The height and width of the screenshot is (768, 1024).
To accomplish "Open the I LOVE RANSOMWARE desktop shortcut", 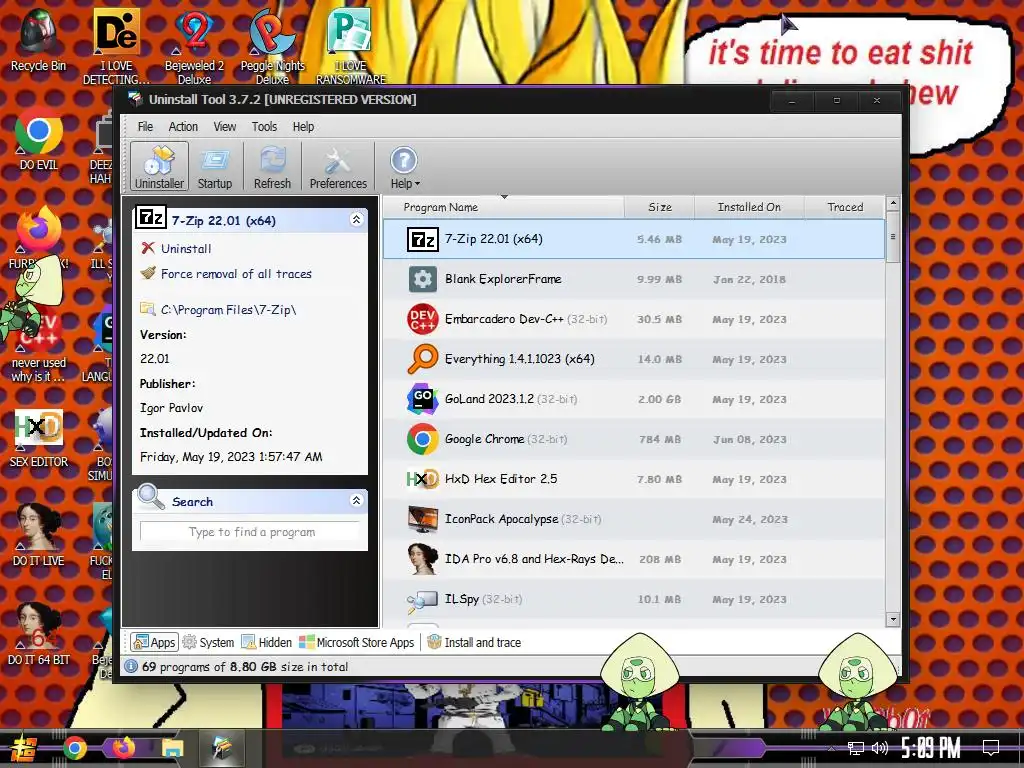I will 351,46.
